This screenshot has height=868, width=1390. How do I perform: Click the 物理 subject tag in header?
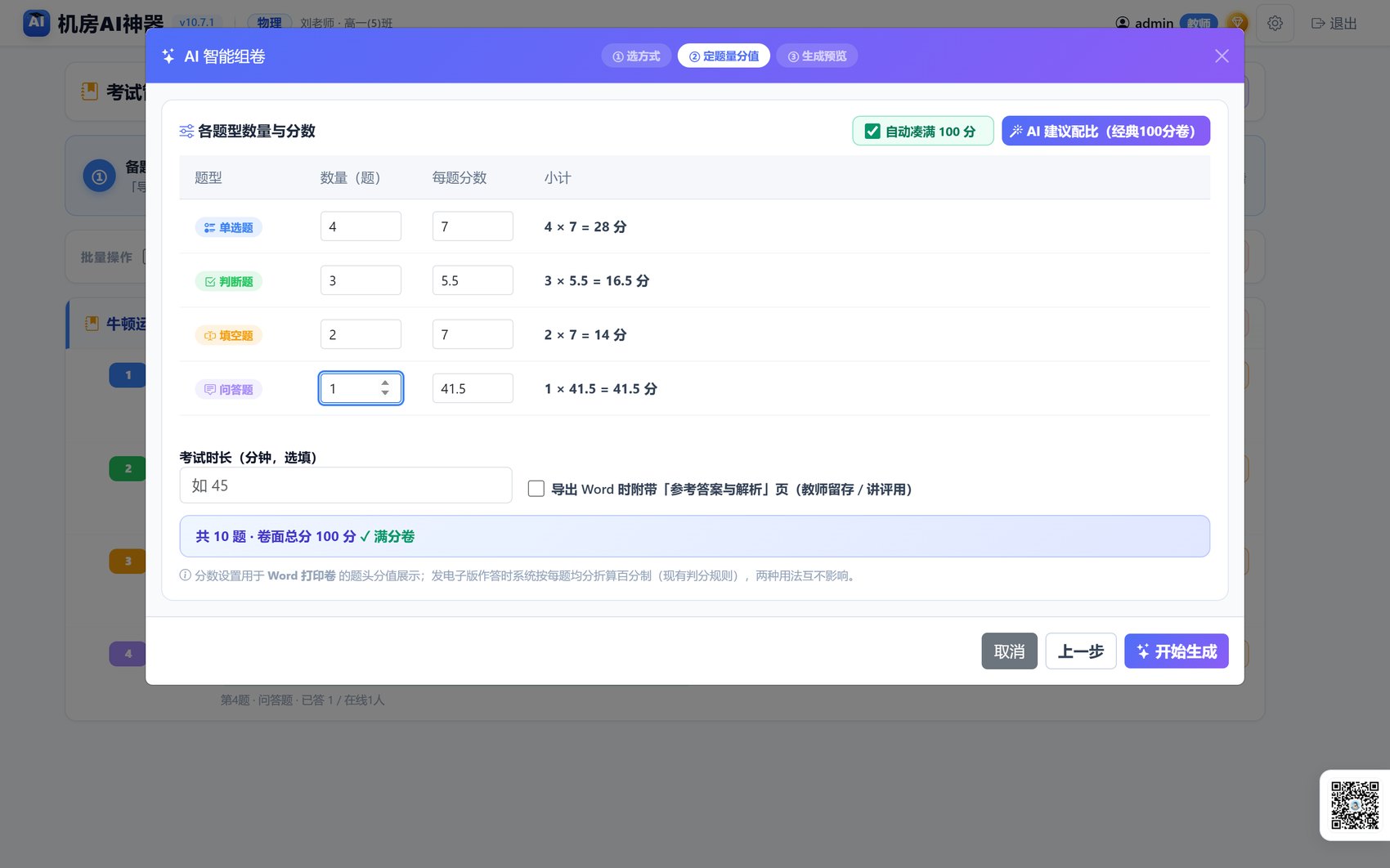tap(269, 23)
